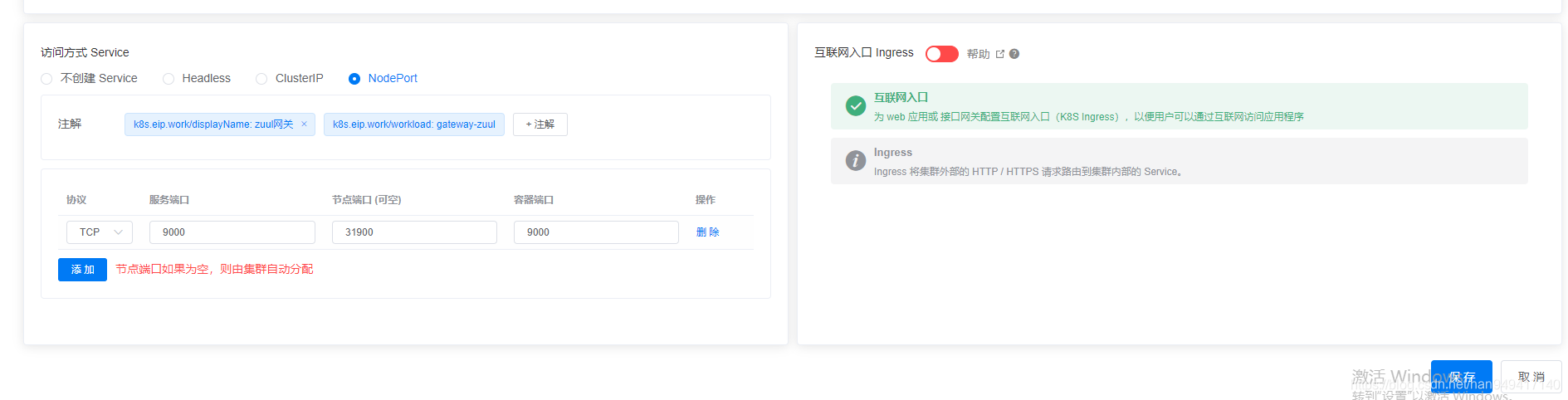
Task: Click the 删除 link in the port row
Action: pyautogui.click(x=707, y=232)
